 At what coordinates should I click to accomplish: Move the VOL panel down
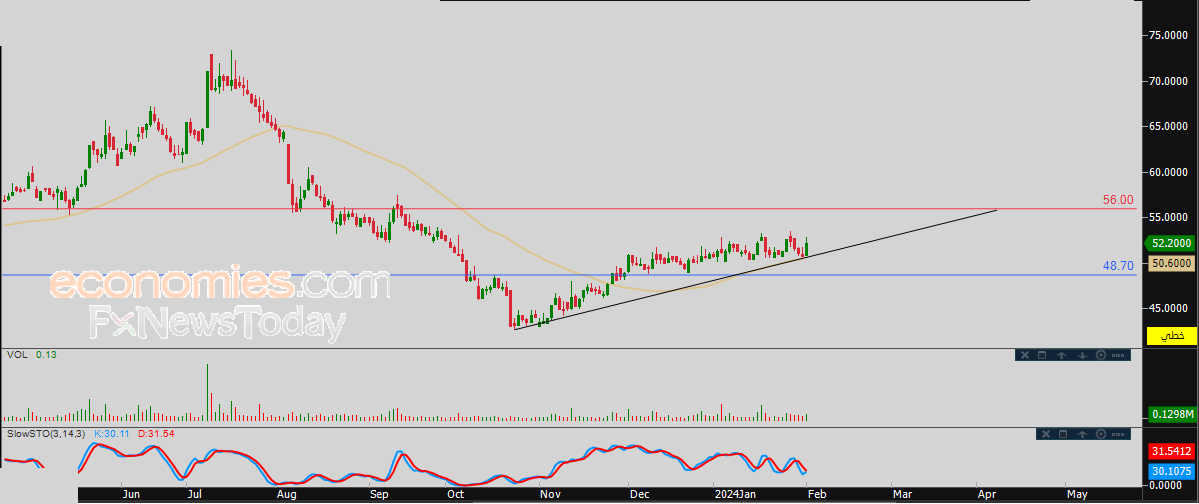click(x=1082, y=355)
